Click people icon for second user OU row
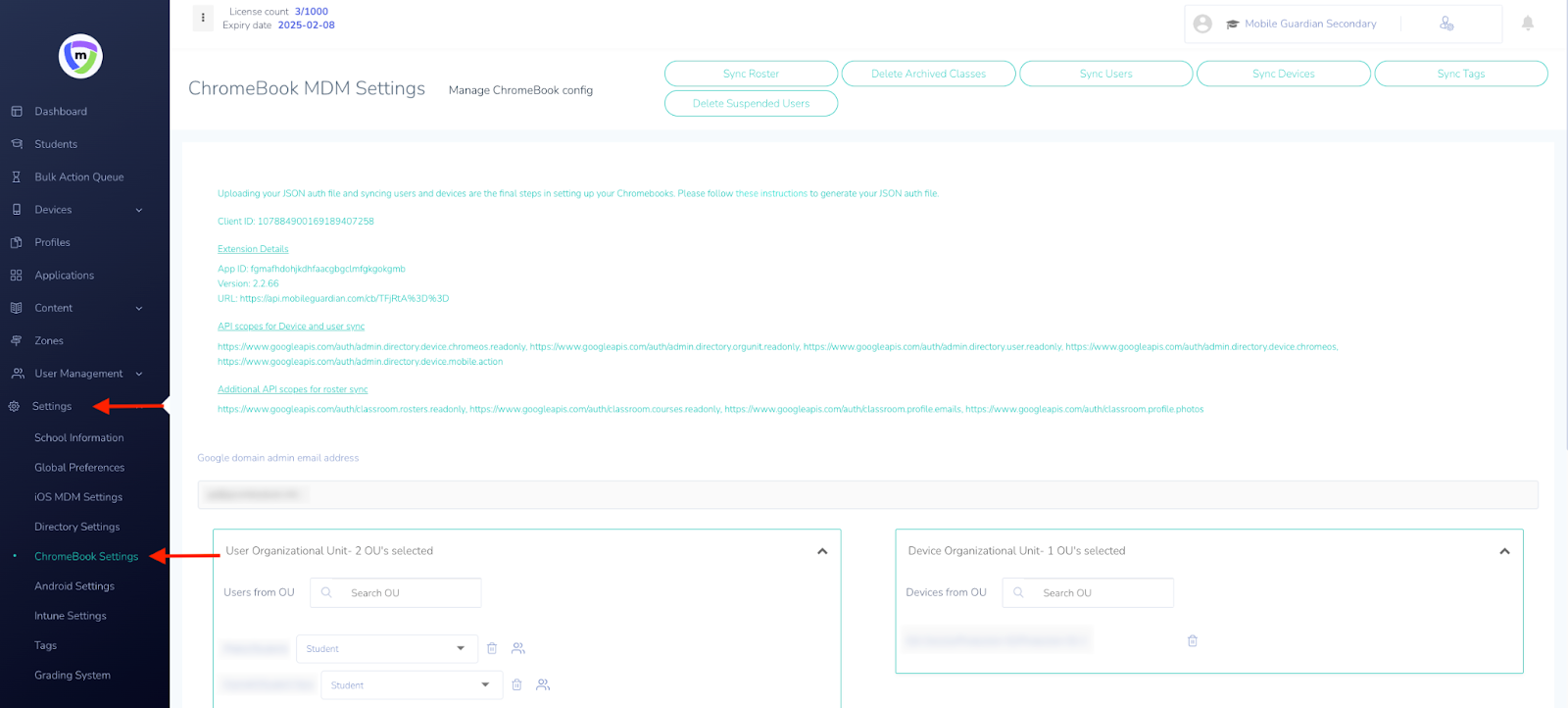This screenshot has height=708, width=1568. (543, 684)
